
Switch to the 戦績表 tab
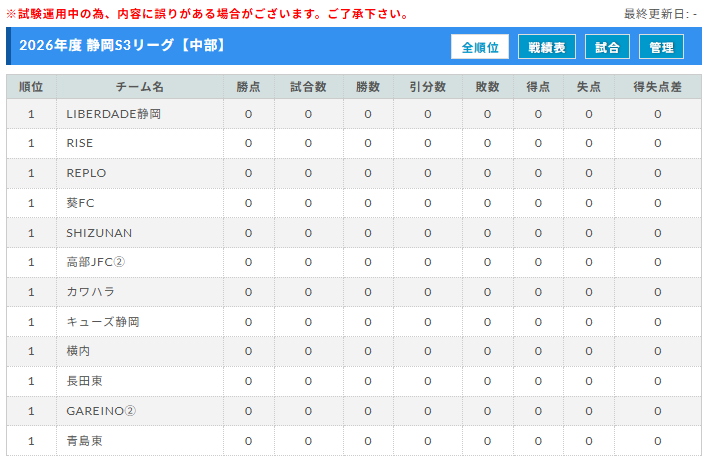point(547,47)
